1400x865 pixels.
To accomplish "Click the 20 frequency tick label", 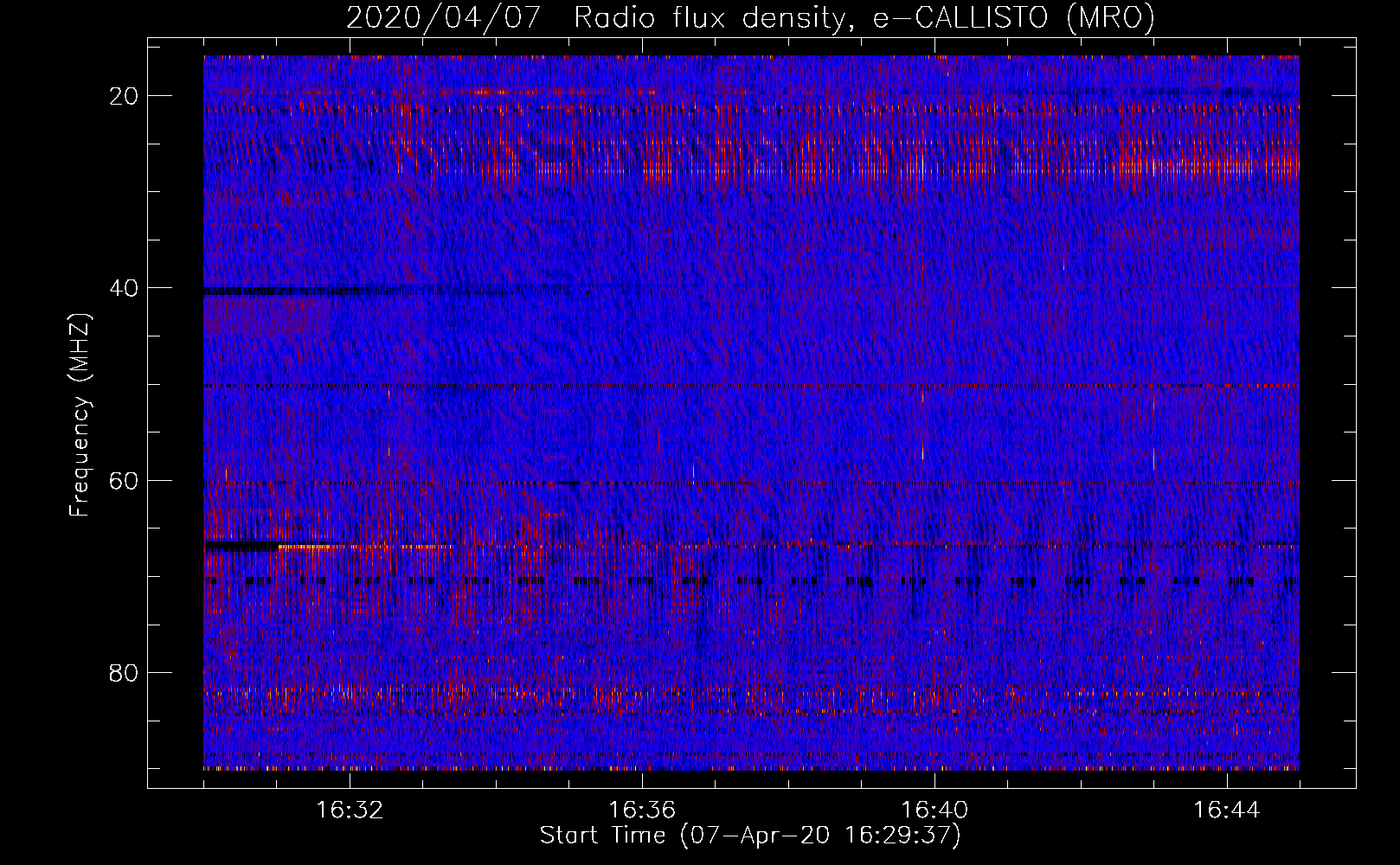I will 125,96.
